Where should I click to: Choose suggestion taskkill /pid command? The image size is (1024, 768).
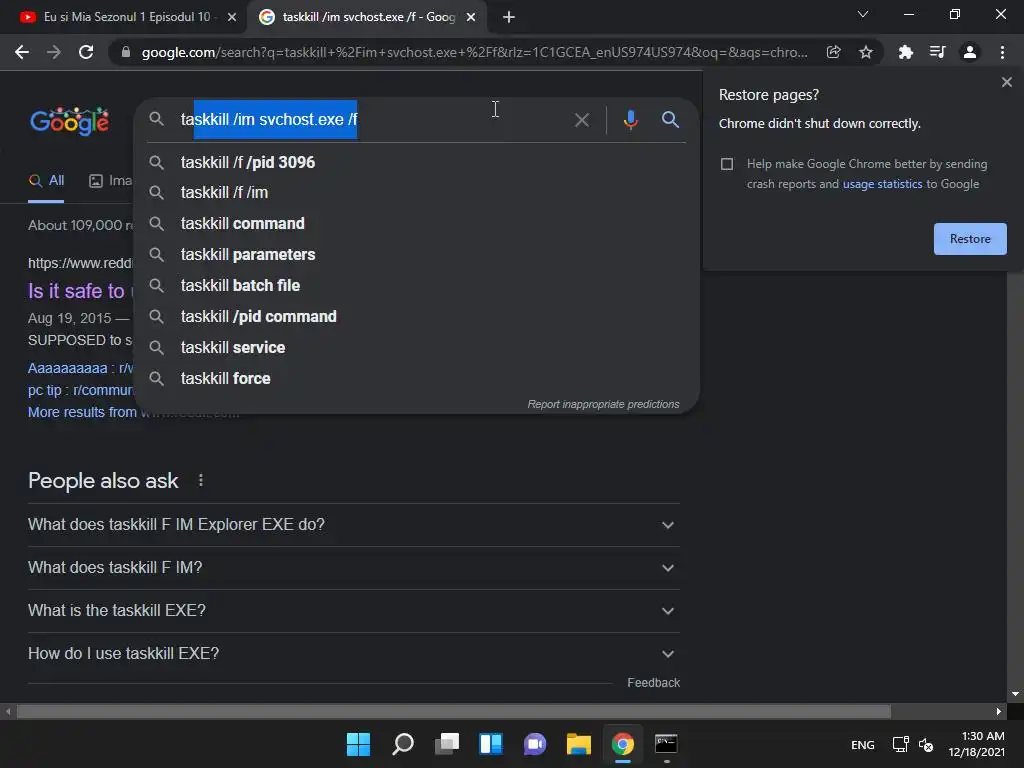tap(416, 317)
